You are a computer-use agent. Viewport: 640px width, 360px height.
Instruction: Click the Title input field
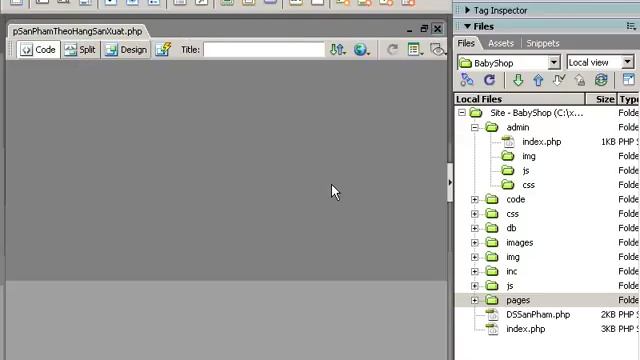[264, 50]
